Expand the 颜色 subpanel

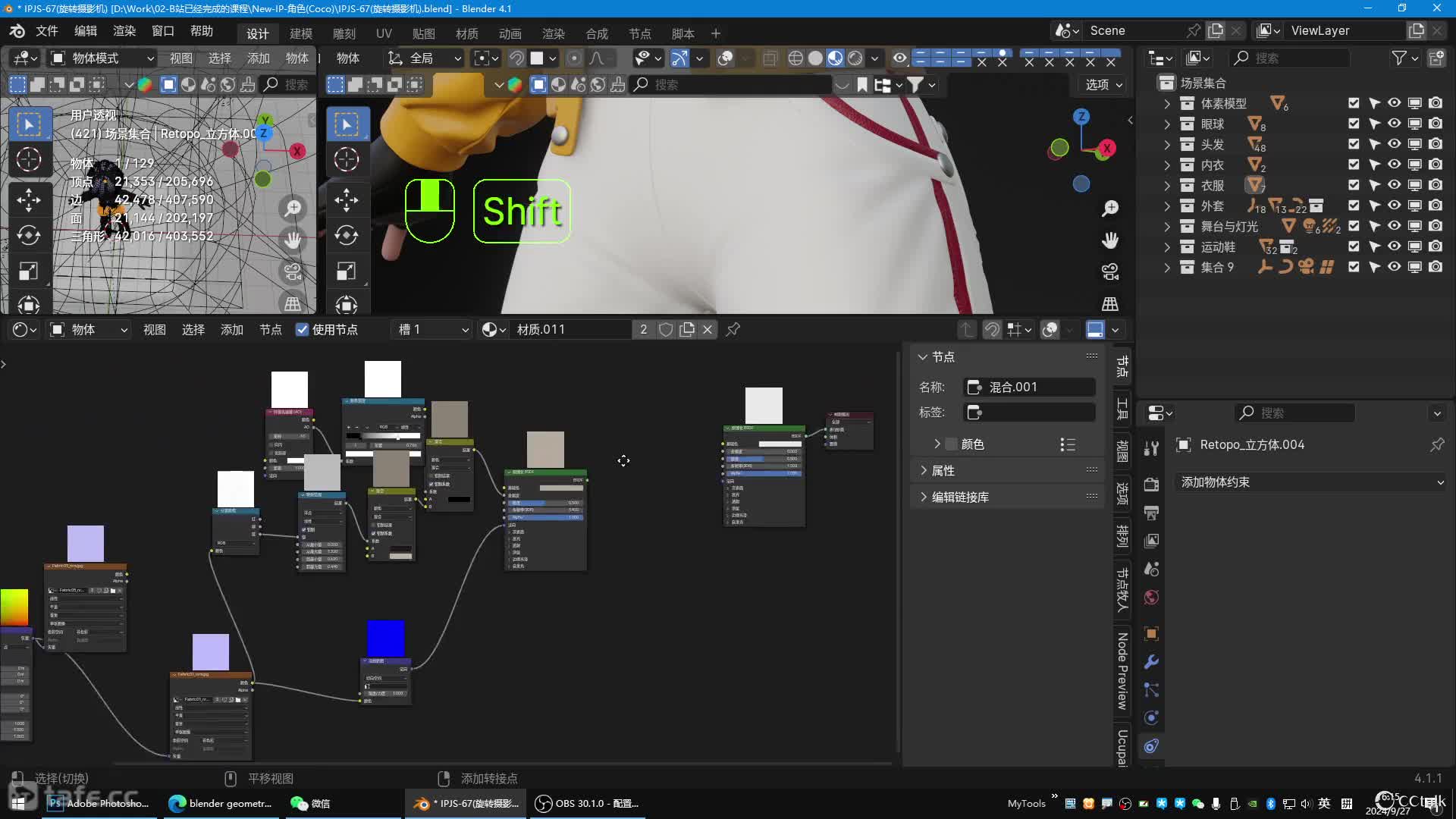click(937, 444)
